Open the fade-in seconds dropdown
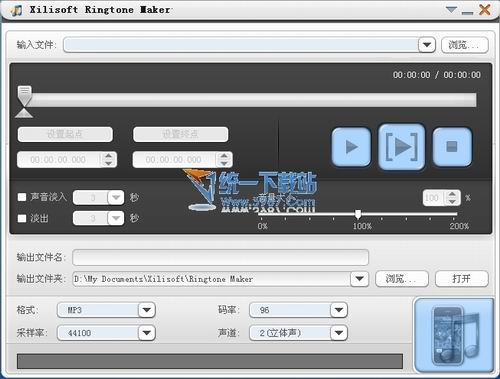 coord(116,197)
